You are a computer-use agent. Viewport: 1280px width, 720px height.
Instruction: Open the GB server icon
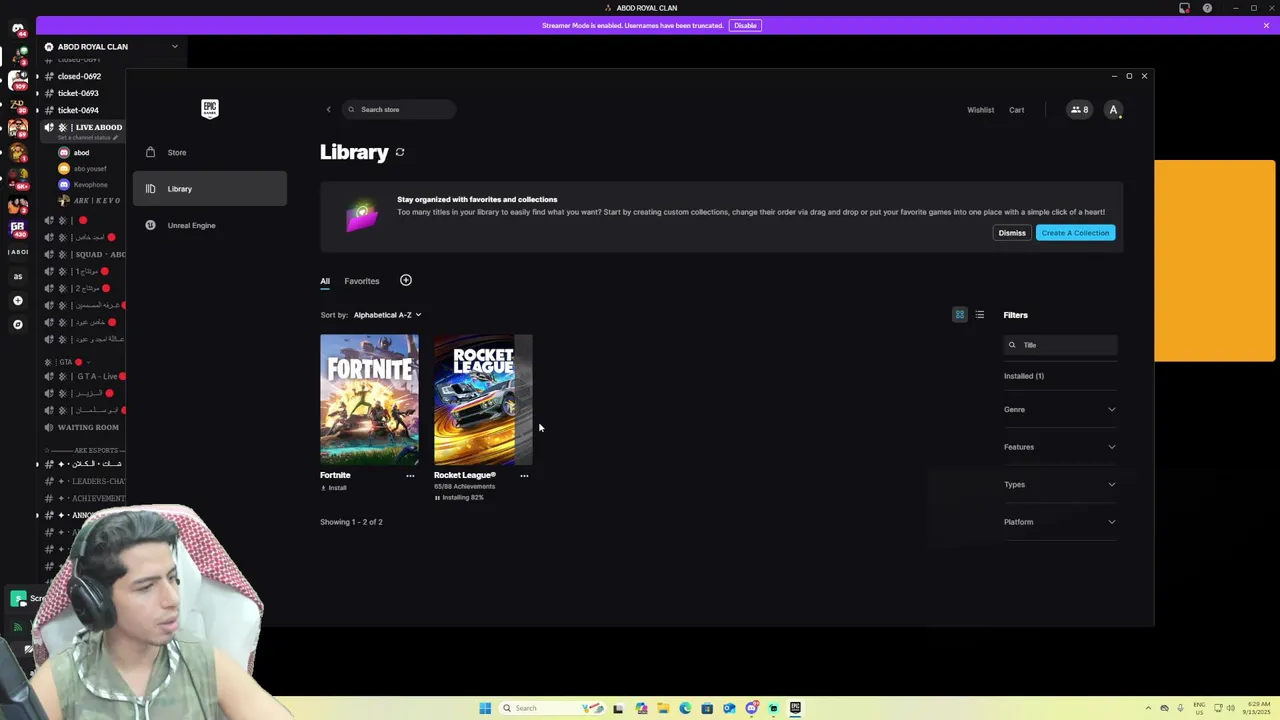[x=17, y=228]
